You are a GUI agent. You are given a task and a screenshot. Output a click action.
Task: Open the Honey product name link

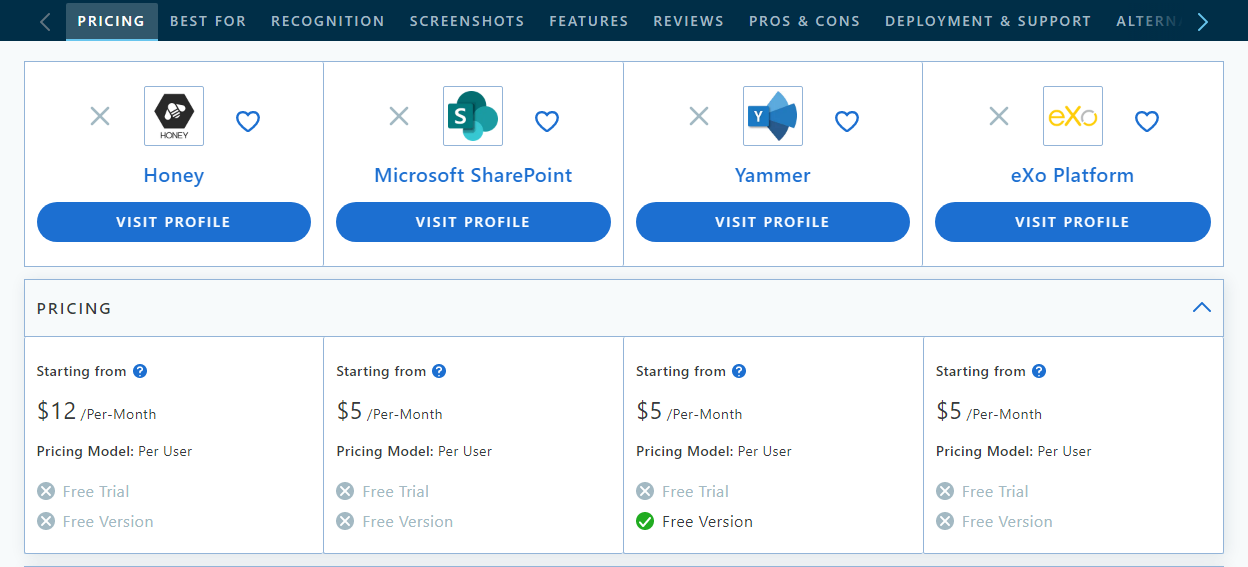tap(174, 175)
